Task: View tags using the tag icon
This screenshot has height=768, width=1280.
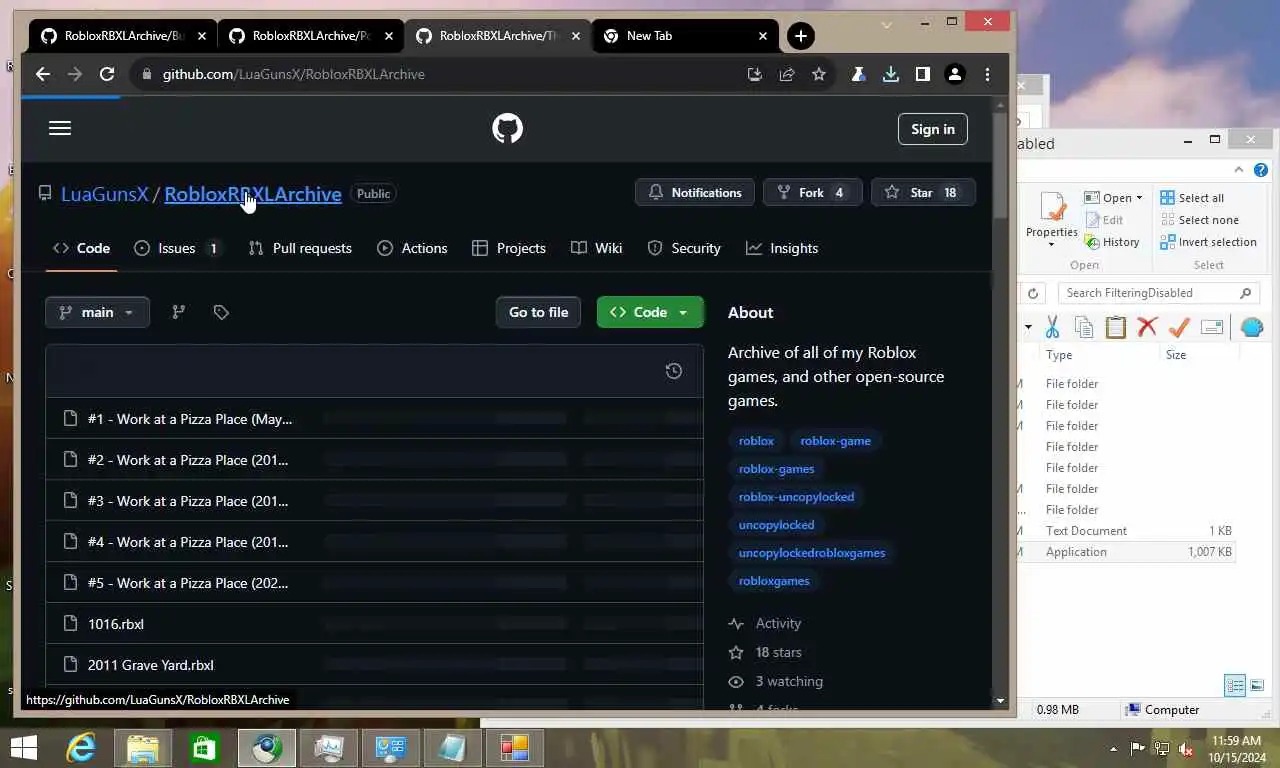Action: coord(221,312)
